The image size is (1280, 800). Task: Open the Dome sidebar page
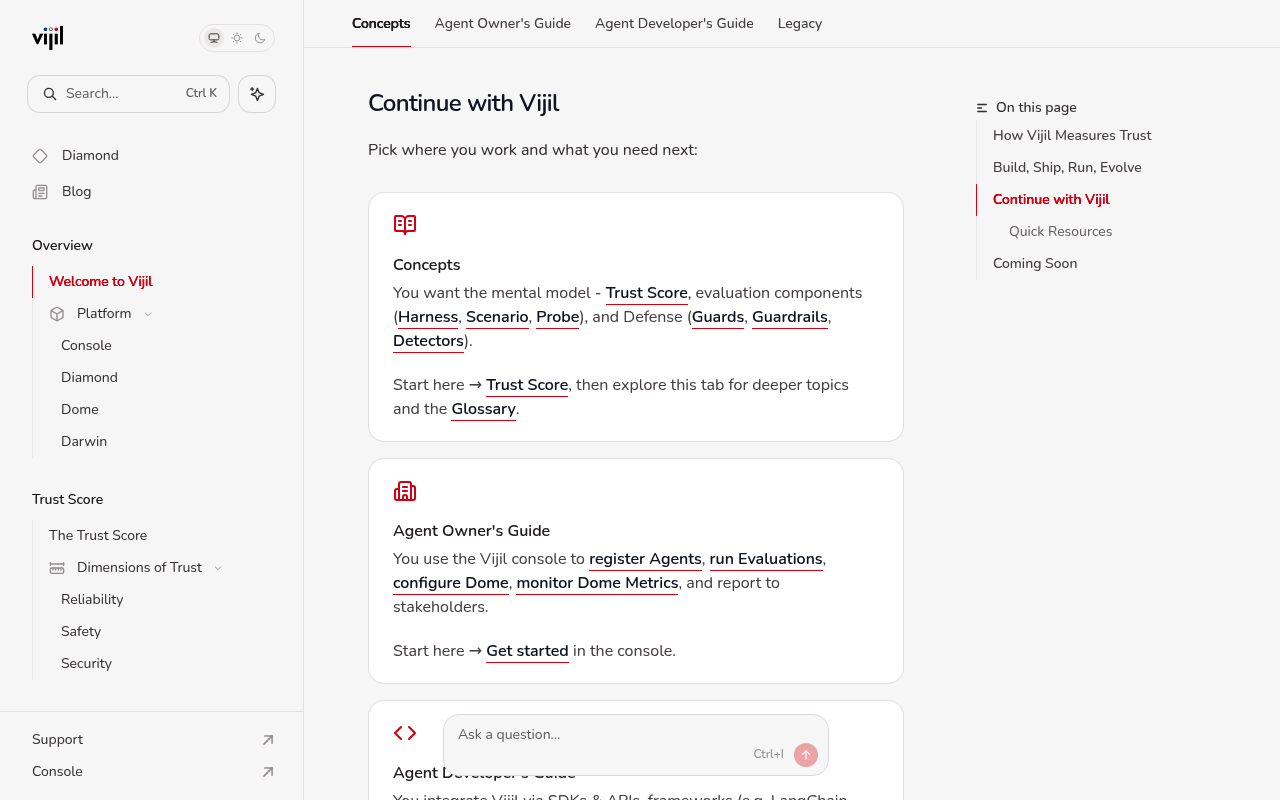80,410
